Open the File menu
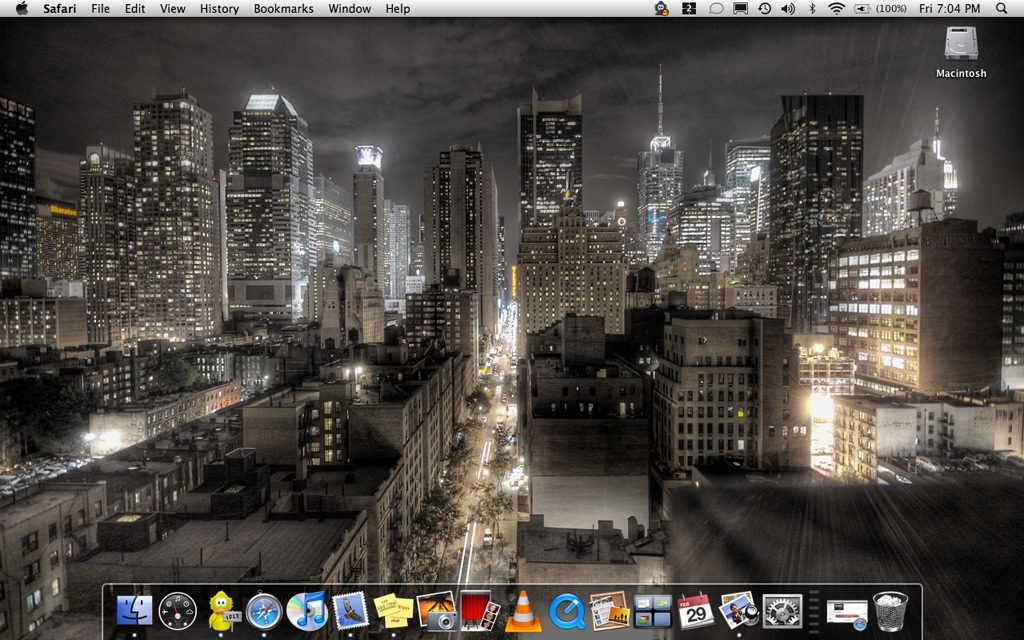Viewport: 1024px width, 640px height. click(101, 8)
